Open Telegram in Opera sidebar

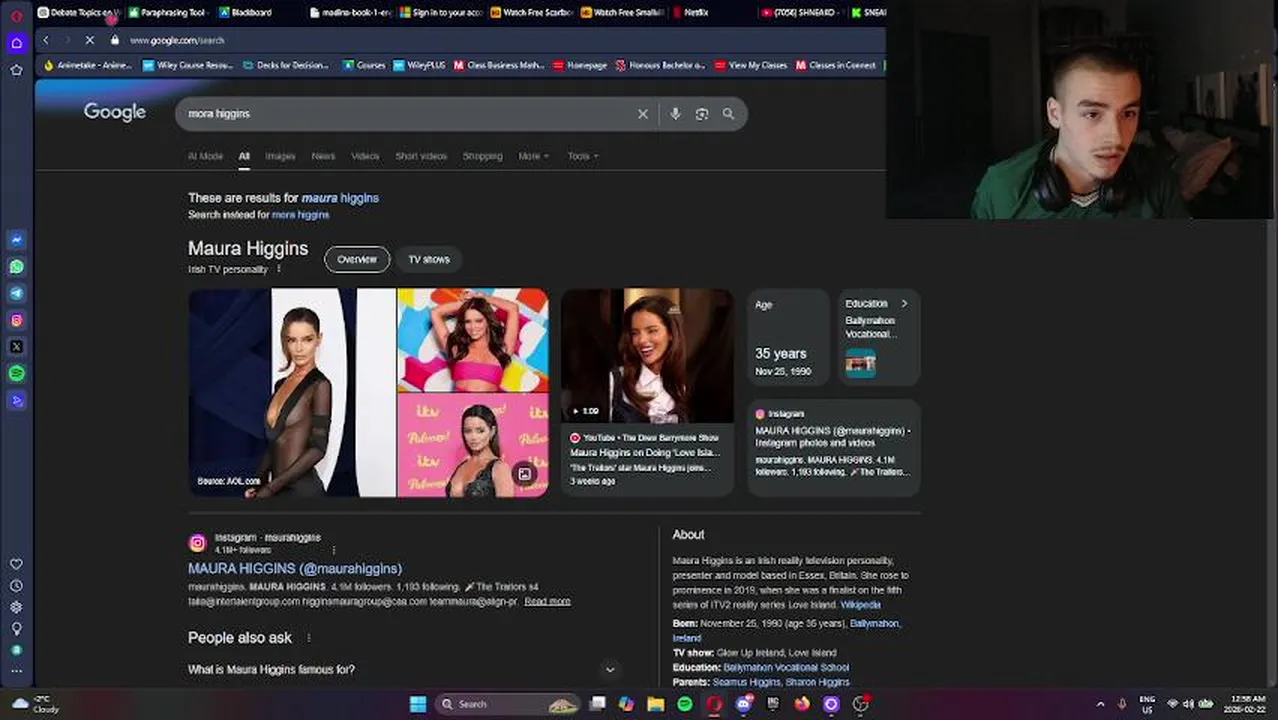[16, 293]
